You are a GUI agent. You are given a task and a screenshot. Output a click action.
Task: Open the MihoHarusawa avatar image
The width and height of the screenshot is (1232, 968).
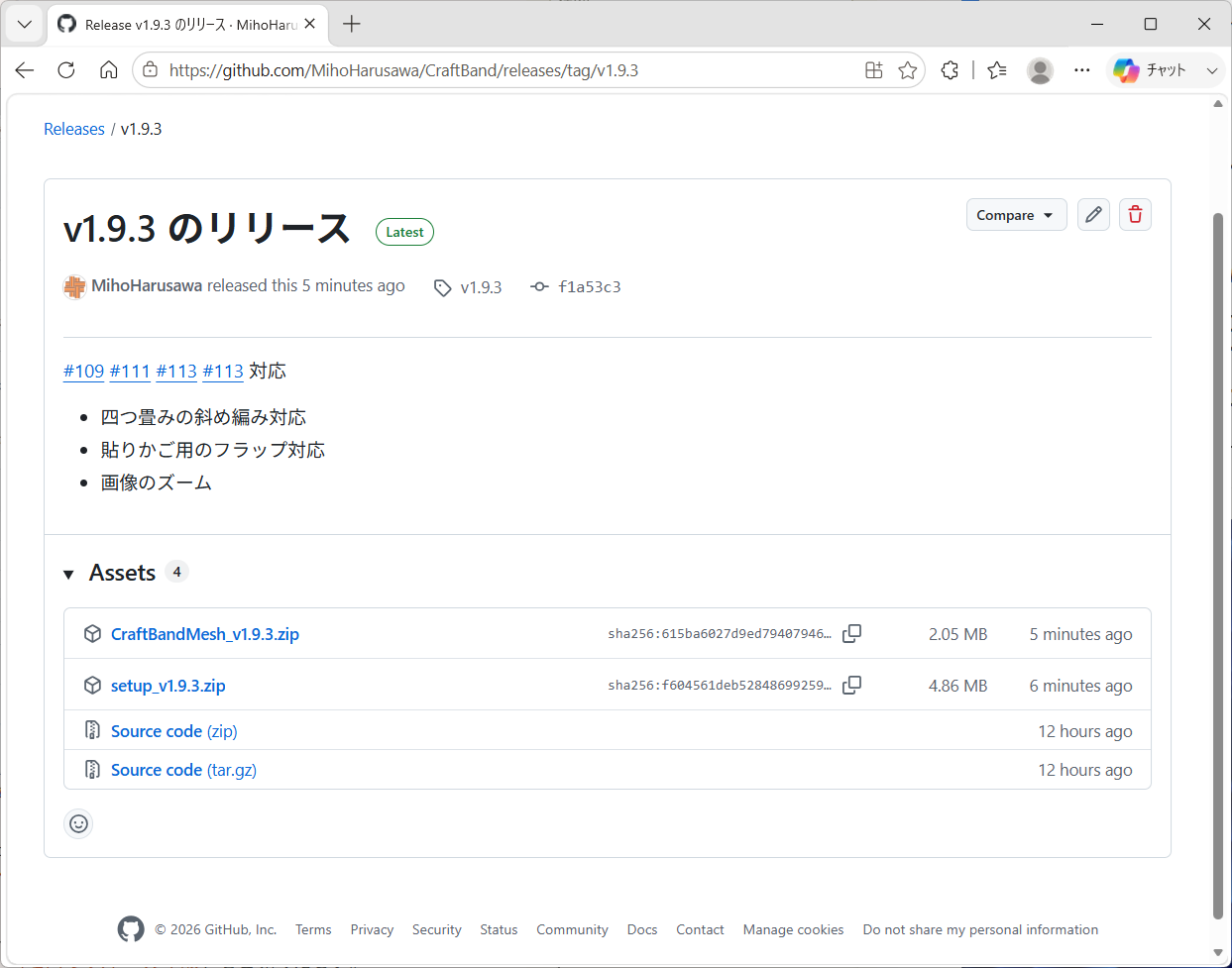(75, 286)
